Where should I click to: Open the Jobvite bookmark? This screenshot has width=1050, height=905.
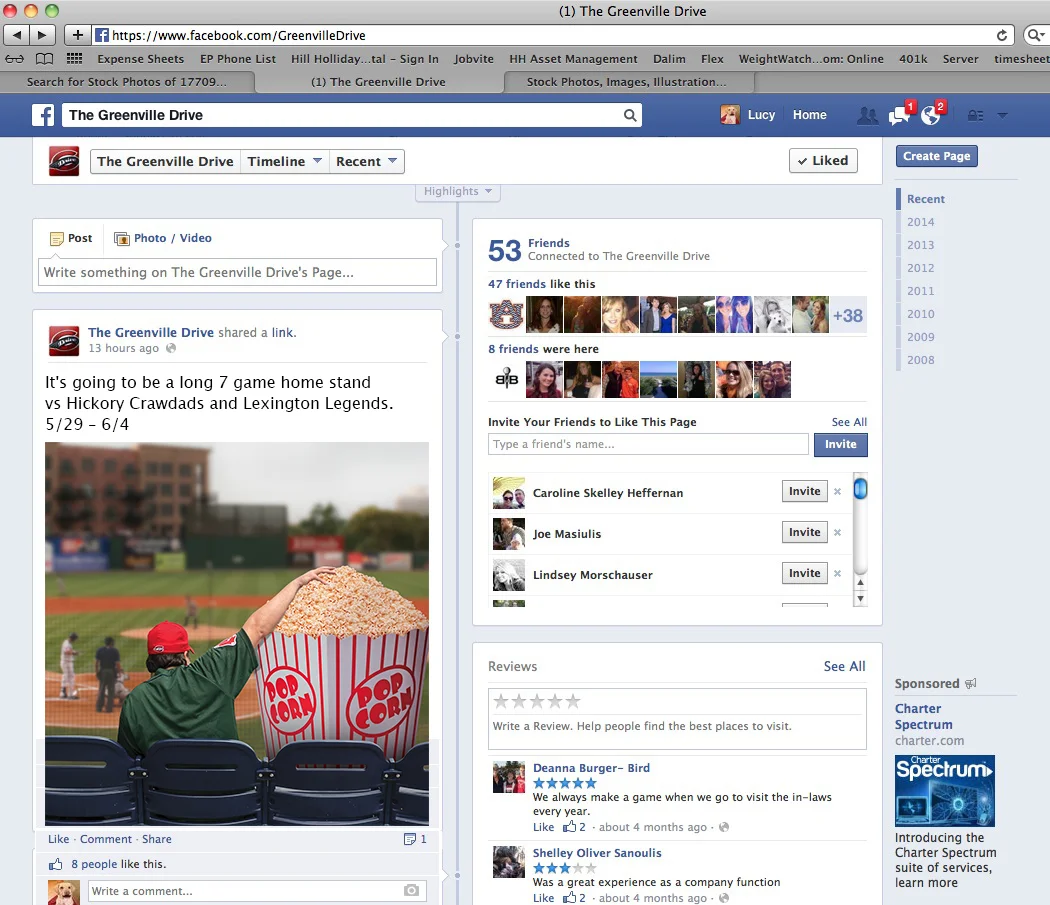[x=473, y=59]
